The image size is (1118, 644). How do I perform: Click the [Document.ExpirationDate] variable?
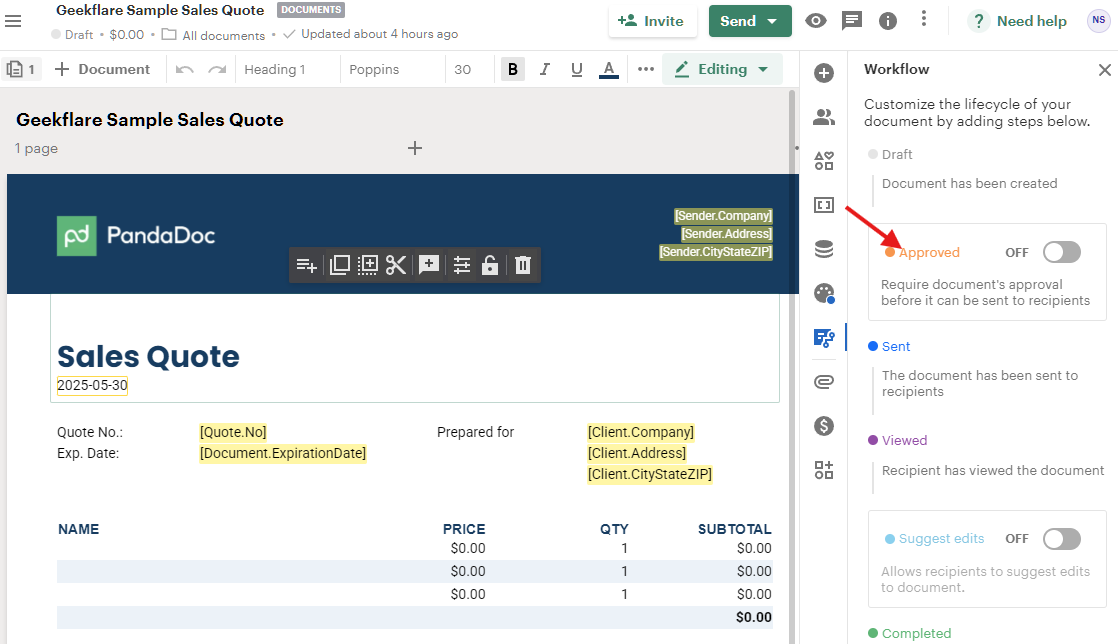pyautogui.click(x=283, y=453)
